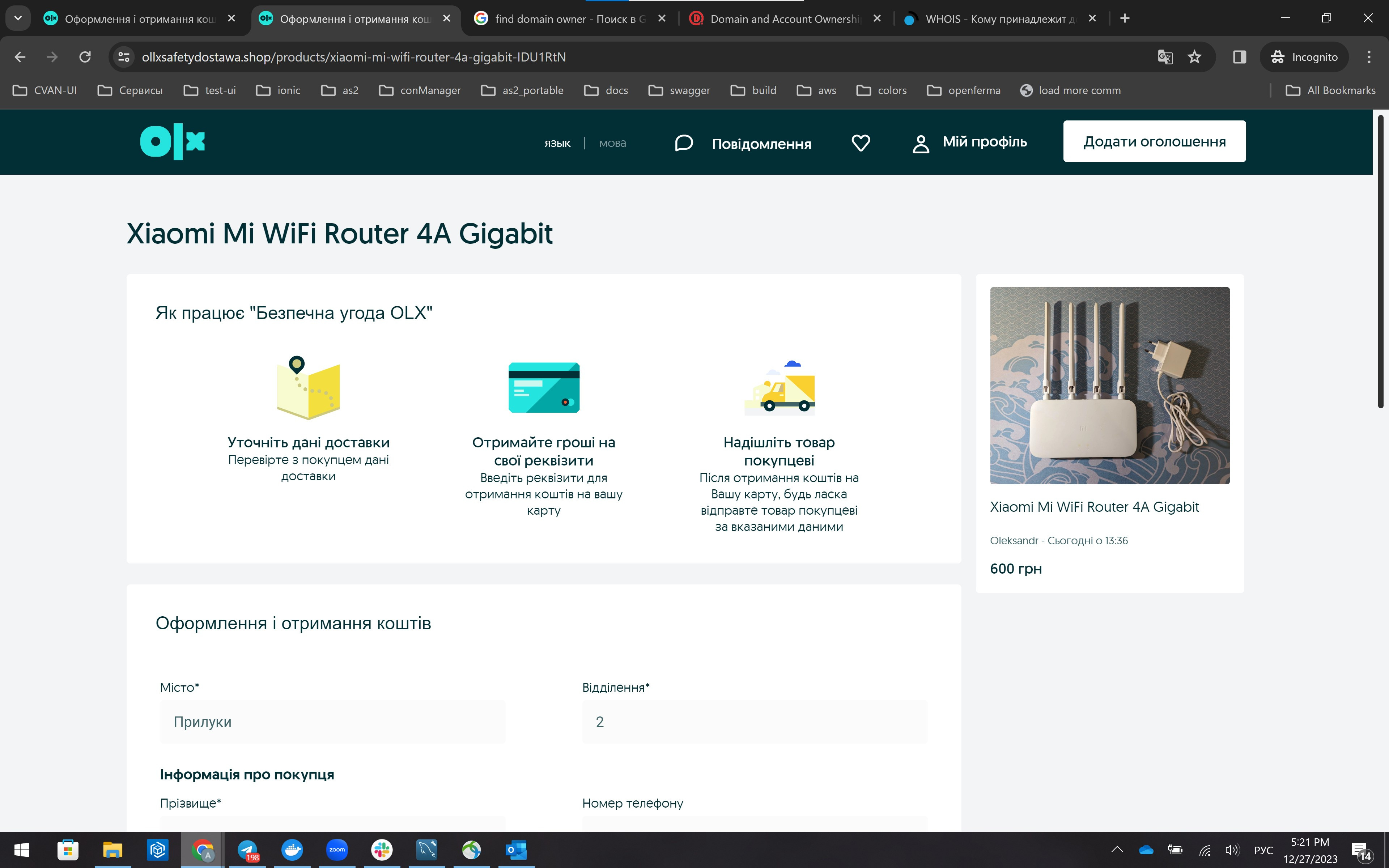Bookmark this page with the star icon
The image size is (1389, 868).
[1194, 57]
